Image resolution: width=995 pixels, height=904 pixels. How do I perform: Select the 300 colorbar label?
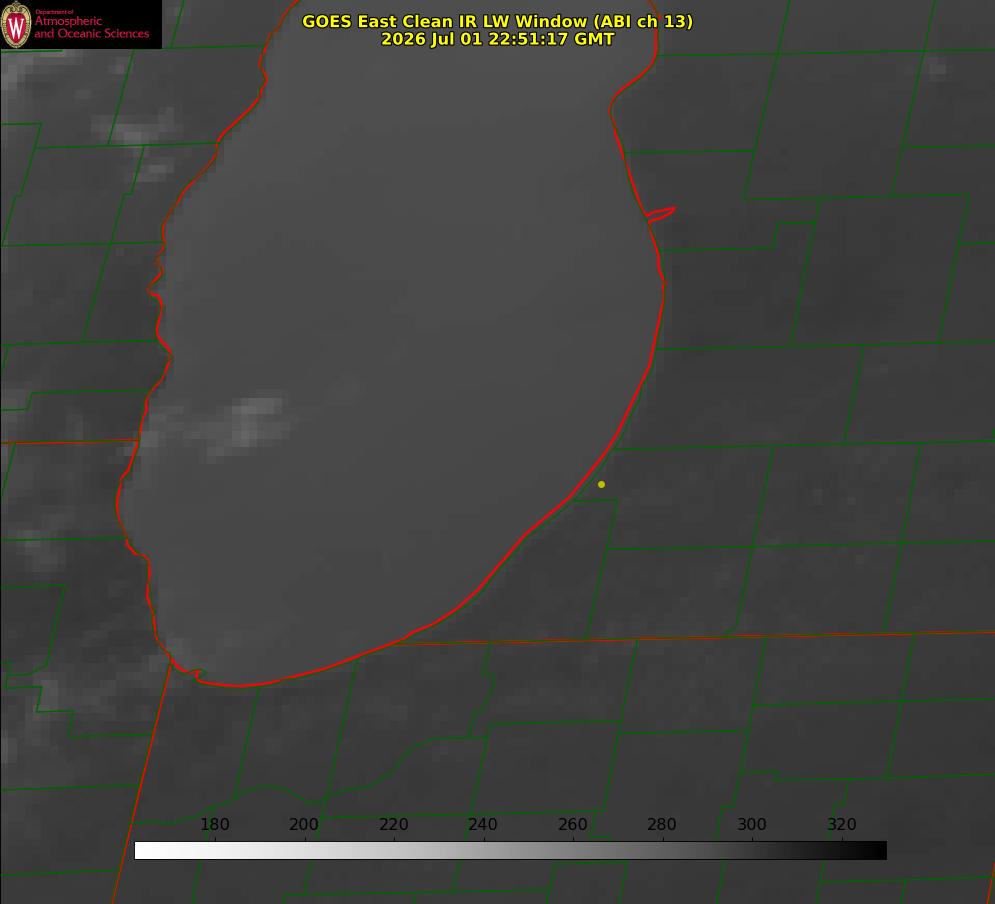[752, 824]
